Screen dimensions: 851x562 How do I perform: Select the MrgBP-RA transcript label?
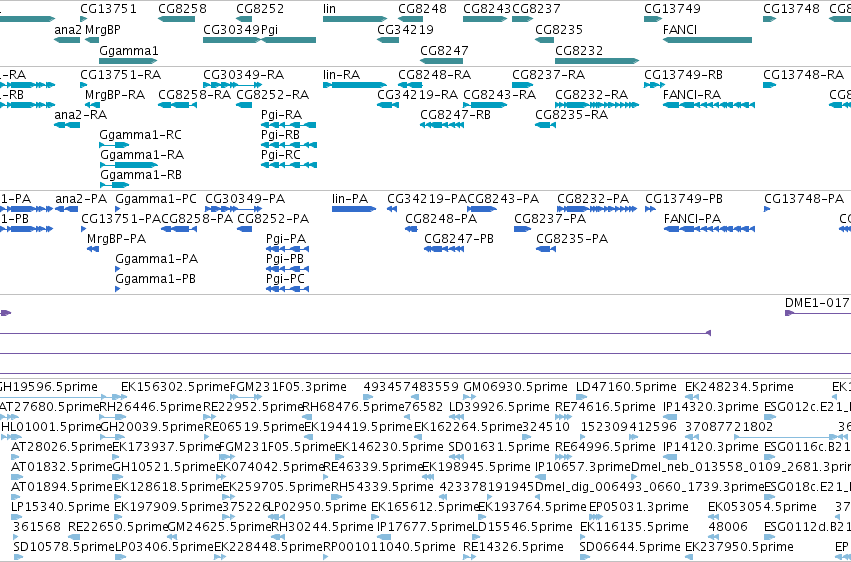click(x=115, y=94)
